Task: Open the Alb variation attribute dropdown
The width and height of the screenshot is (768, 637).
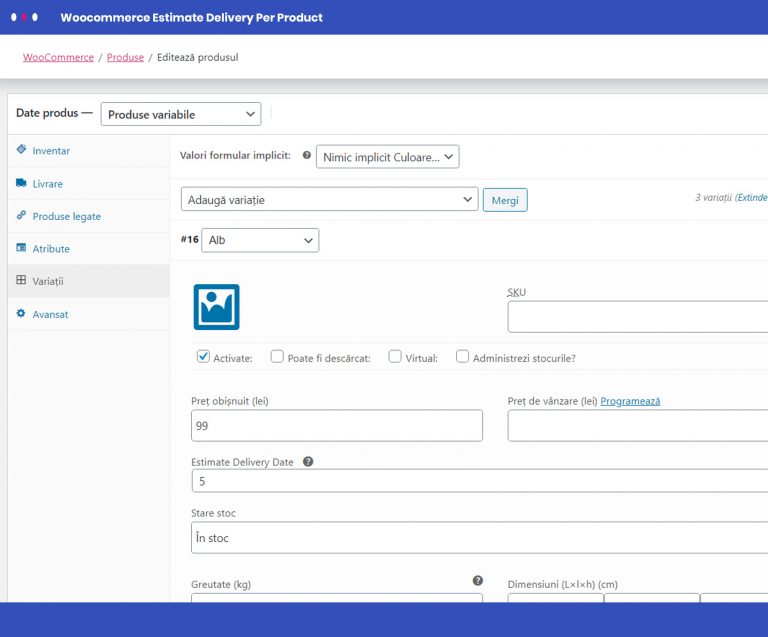Action: [x=260, y=240]
